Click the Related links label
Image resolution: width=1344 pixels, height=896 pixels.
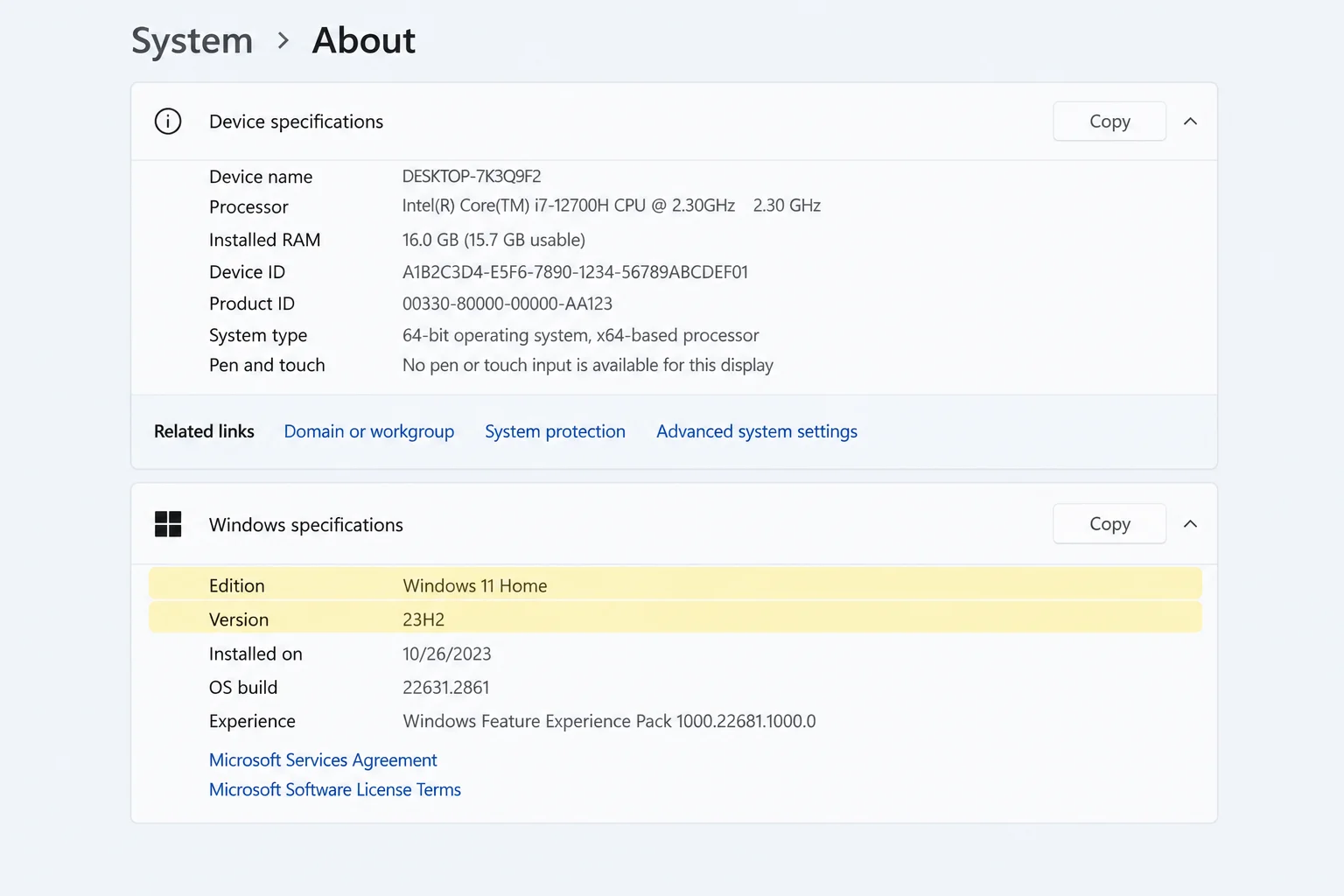point(204,431)
